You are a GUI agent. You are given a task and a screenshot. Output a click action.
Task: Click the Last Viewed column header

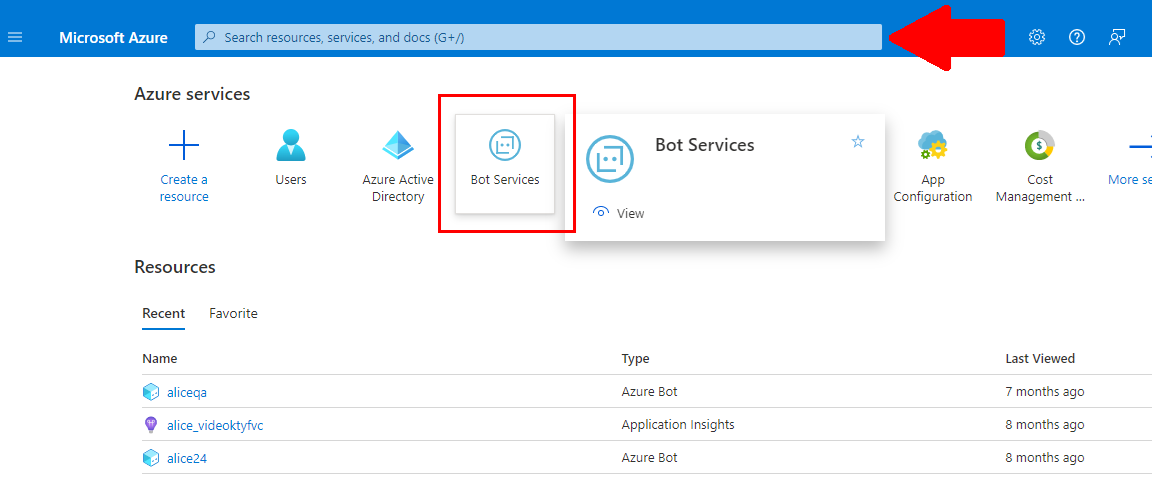1040,359
